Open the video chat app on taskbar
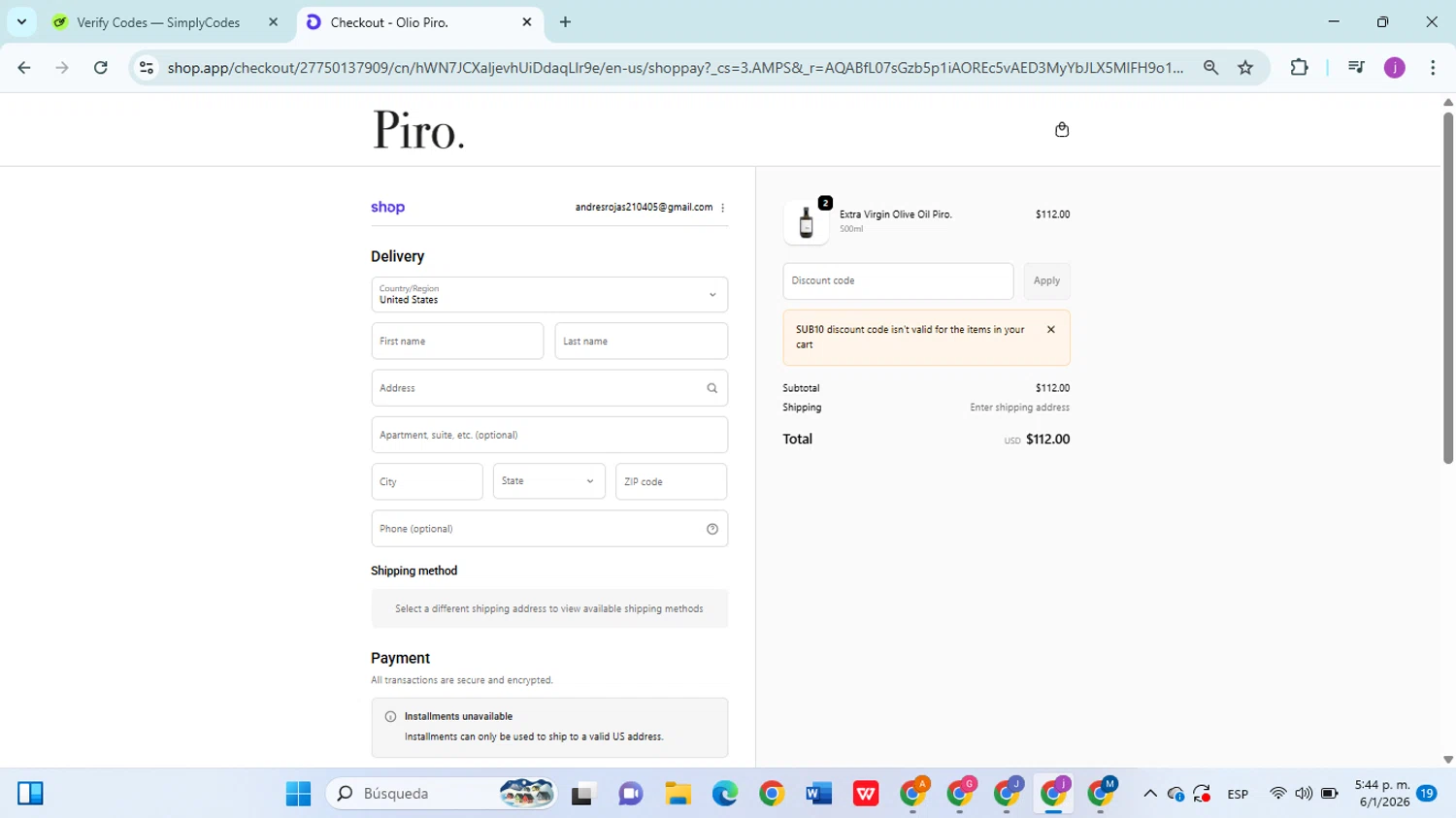 [x=631, y=794]
